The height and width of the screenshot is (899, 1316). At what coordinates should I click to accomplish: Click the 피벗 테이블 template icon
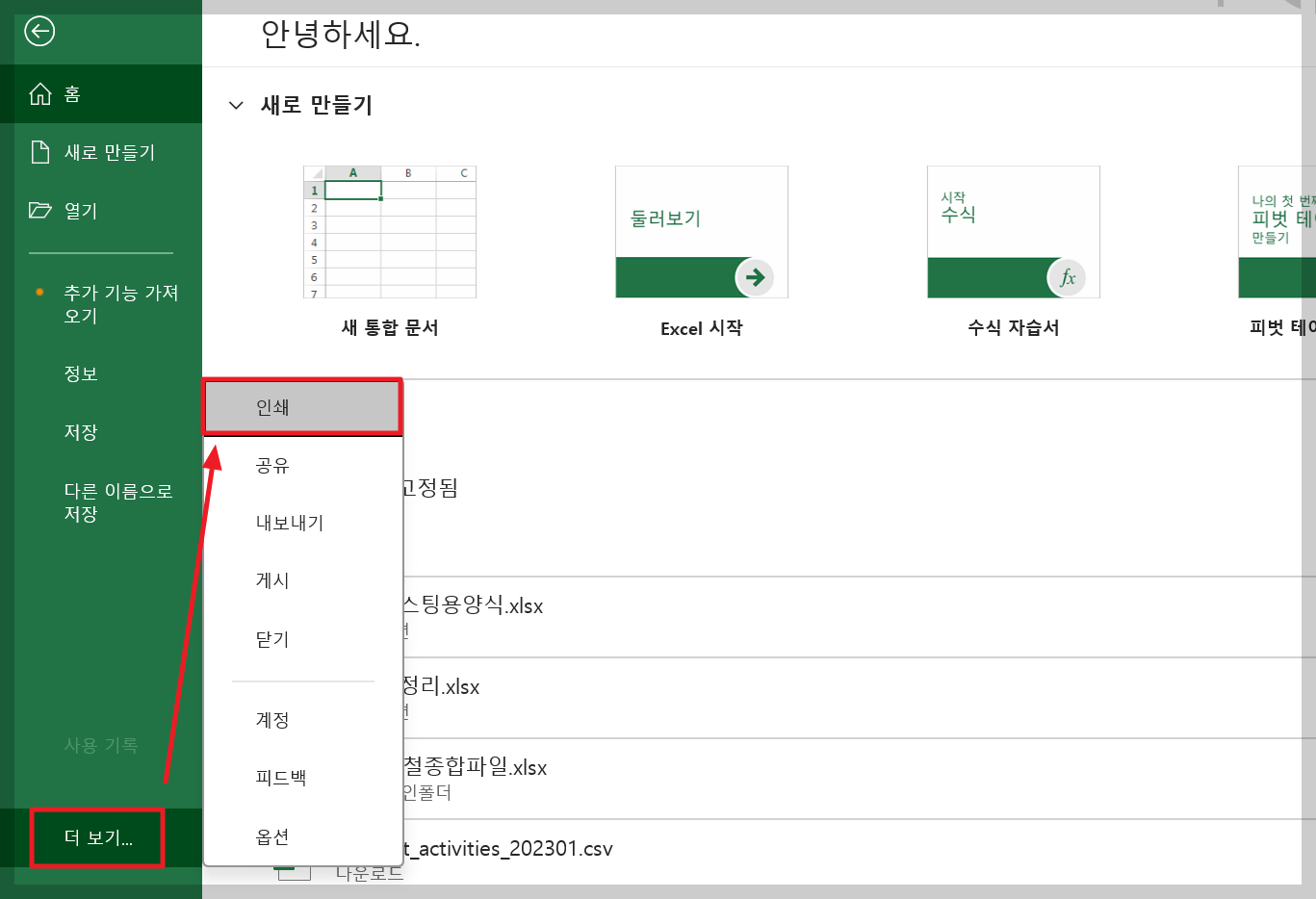click(1280, 231)
